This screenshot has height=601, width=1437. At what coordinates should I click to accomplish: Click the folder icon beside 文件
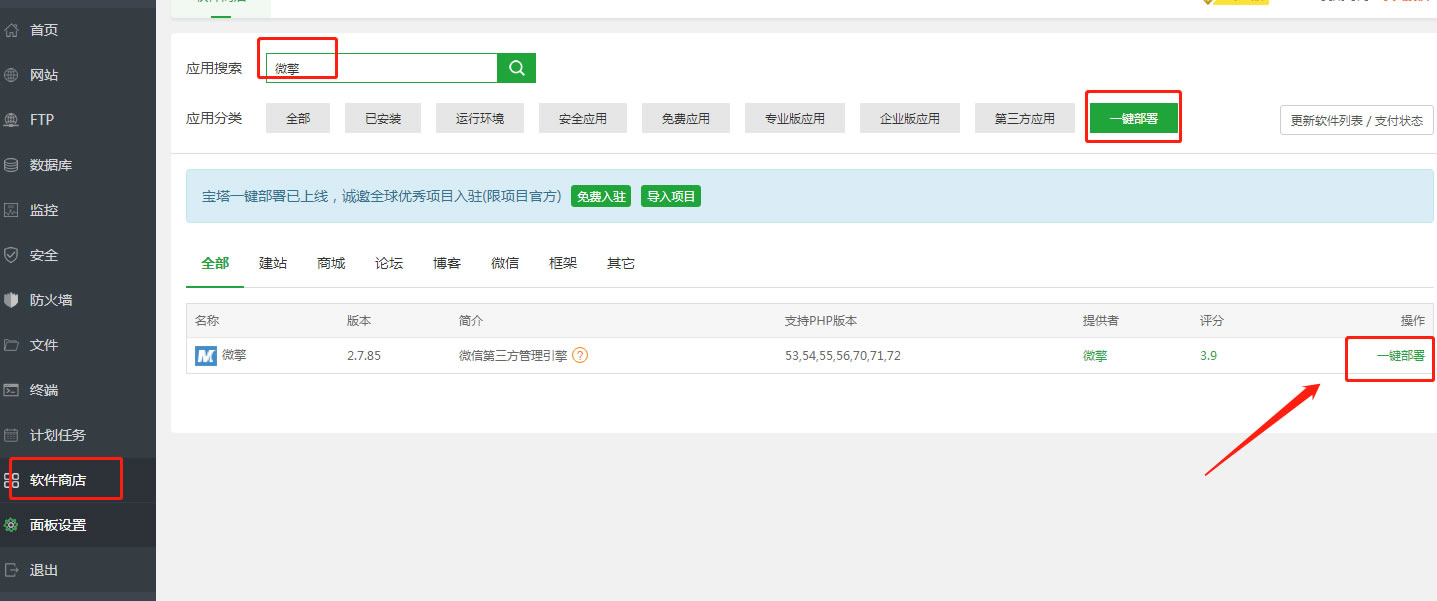[x=12, y=345]
